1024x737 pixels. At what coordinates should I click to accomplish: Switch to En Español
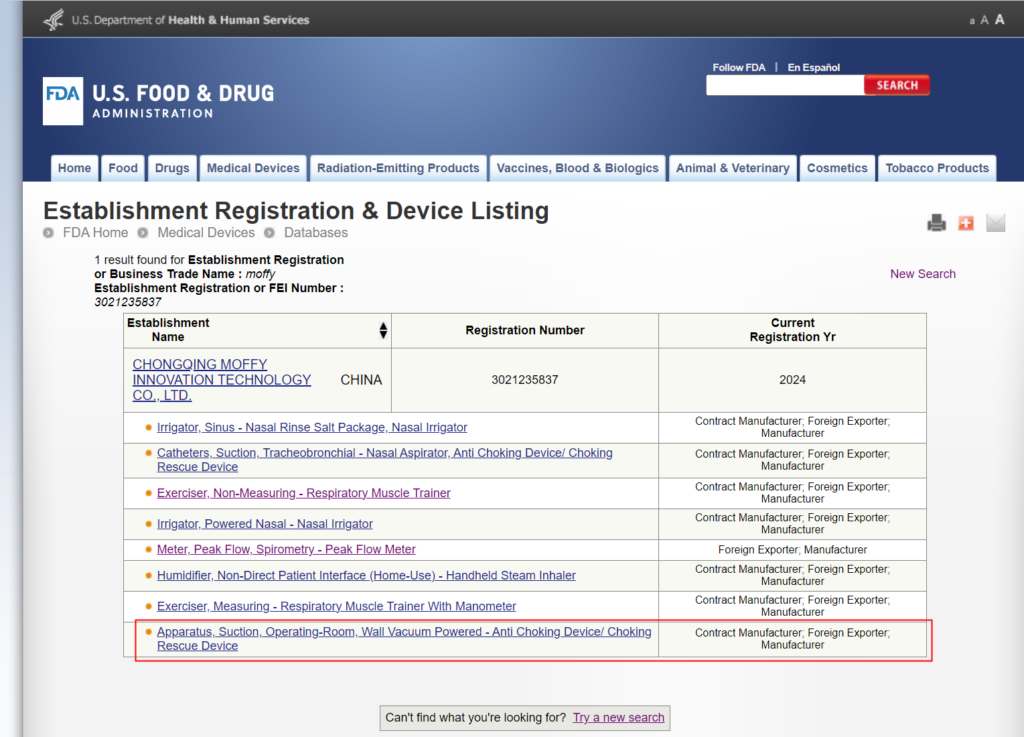coord(814,67)
